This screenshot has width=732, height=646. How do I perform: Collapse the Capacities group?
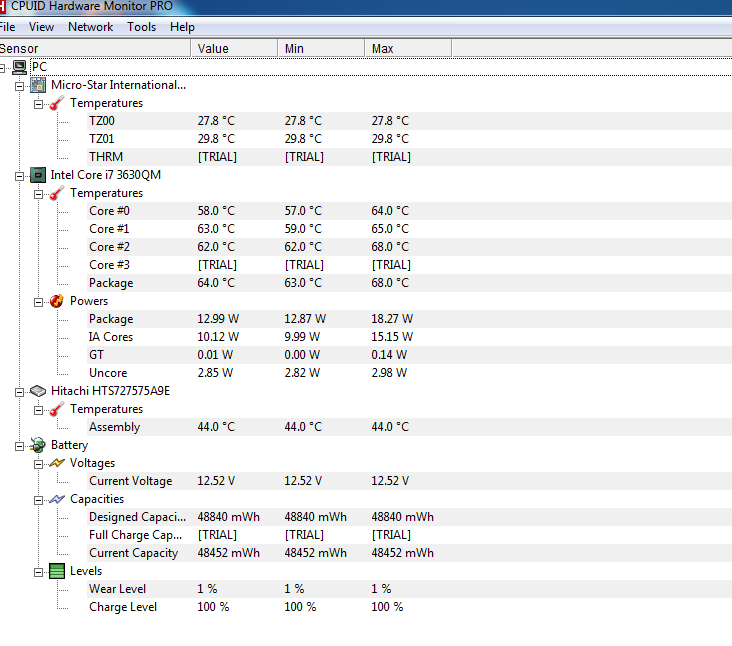click(x=39, y=500)
